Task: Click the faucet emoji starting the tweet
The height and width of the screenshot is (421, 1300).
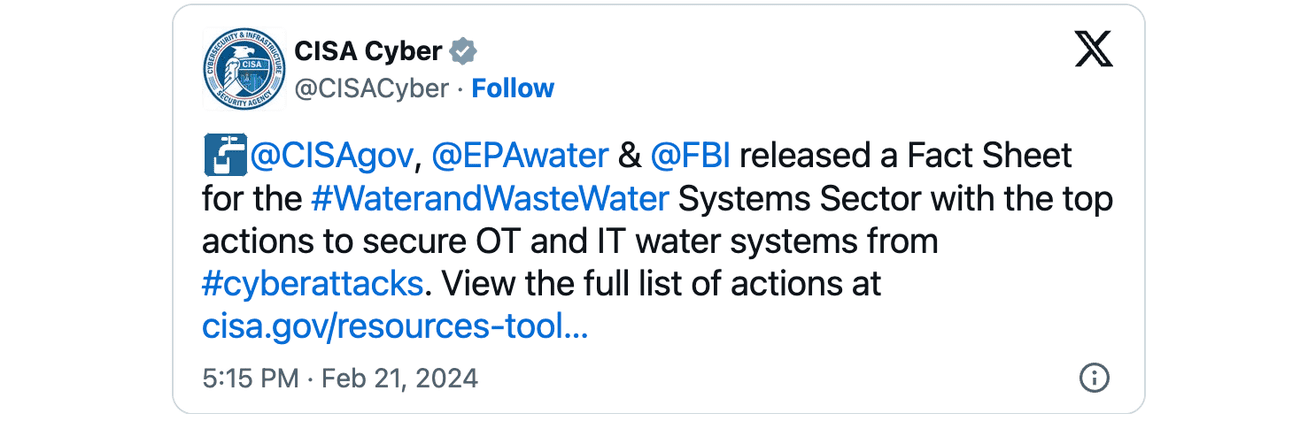Action: click(224, 155)
